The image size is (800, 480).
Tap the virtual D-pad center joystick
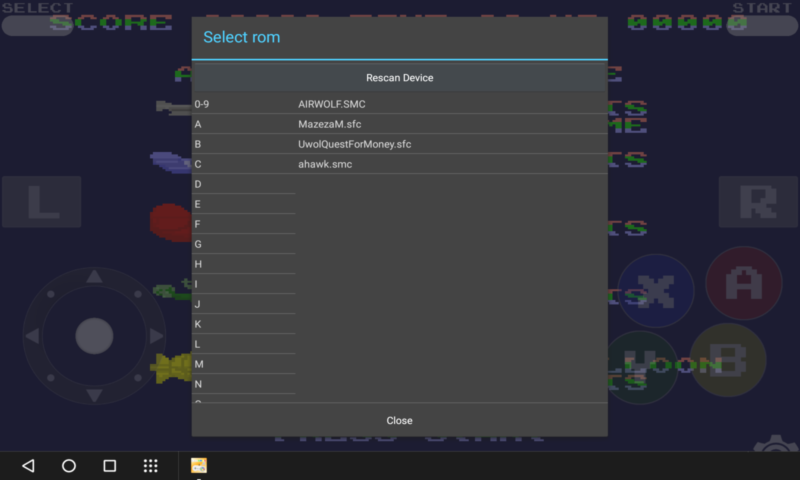[x=94, y=336]
